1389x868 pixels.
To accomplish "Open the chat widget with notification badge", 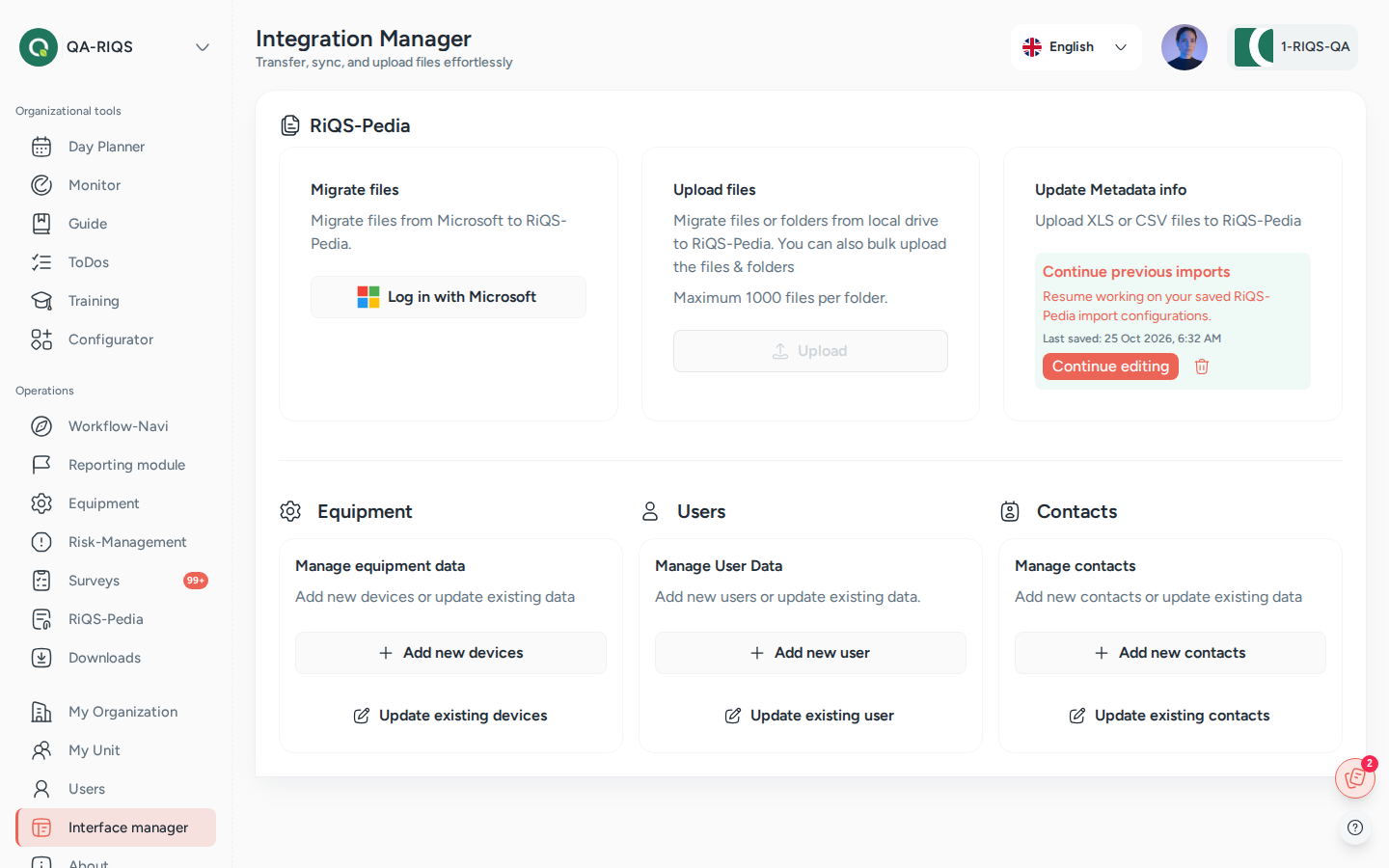I will pos(1355,778).
